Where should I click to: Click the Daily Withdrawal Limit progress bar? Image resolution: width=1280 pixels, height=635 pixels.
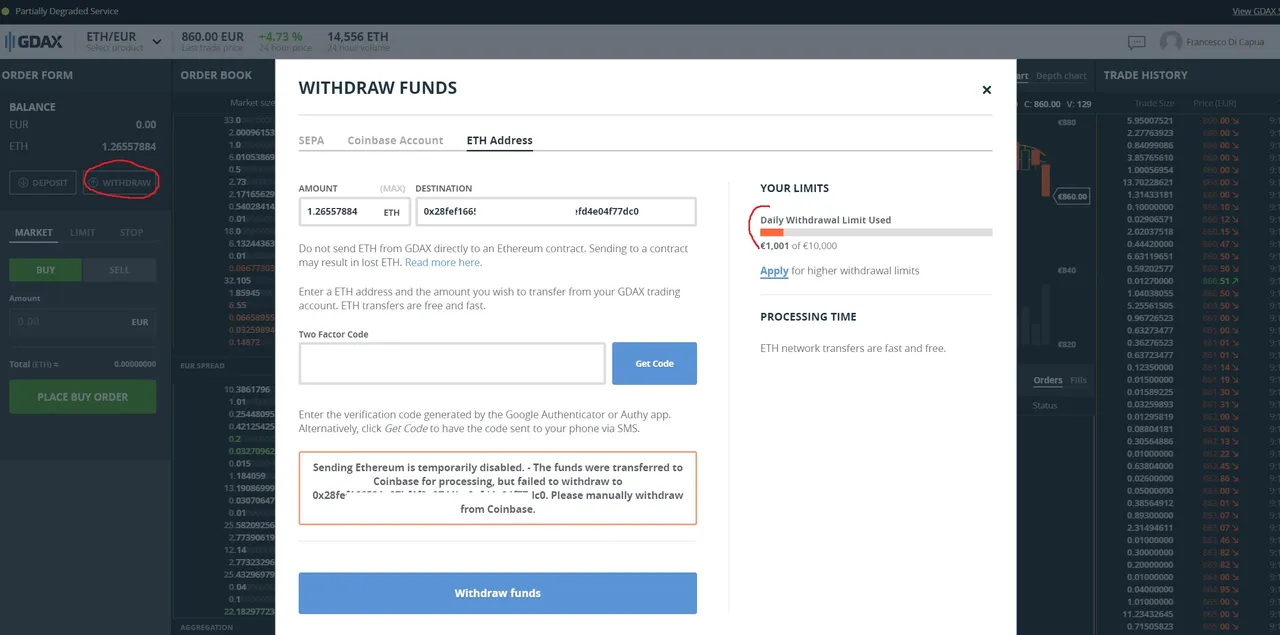(x=876, y=232)
